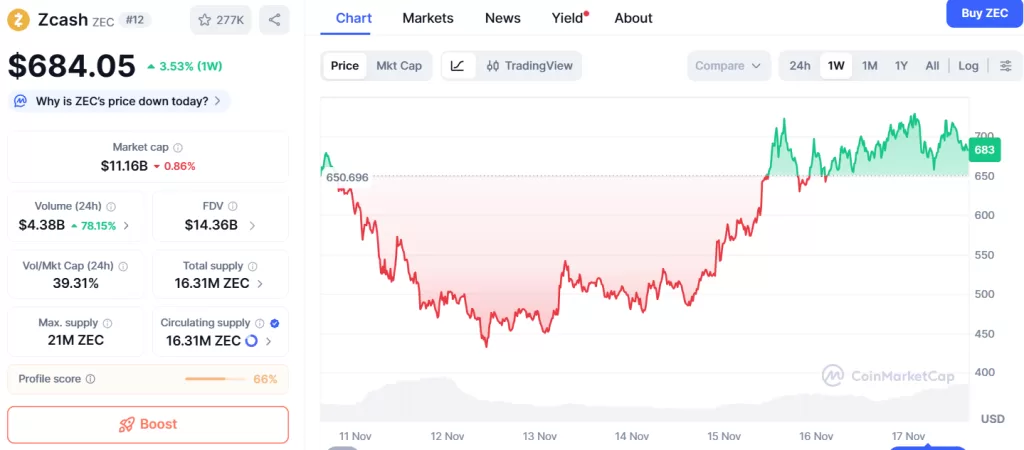Click the circulating supply chart ring icon
Viewport: 1024px width, 450px height.
(x=251, y=340)
